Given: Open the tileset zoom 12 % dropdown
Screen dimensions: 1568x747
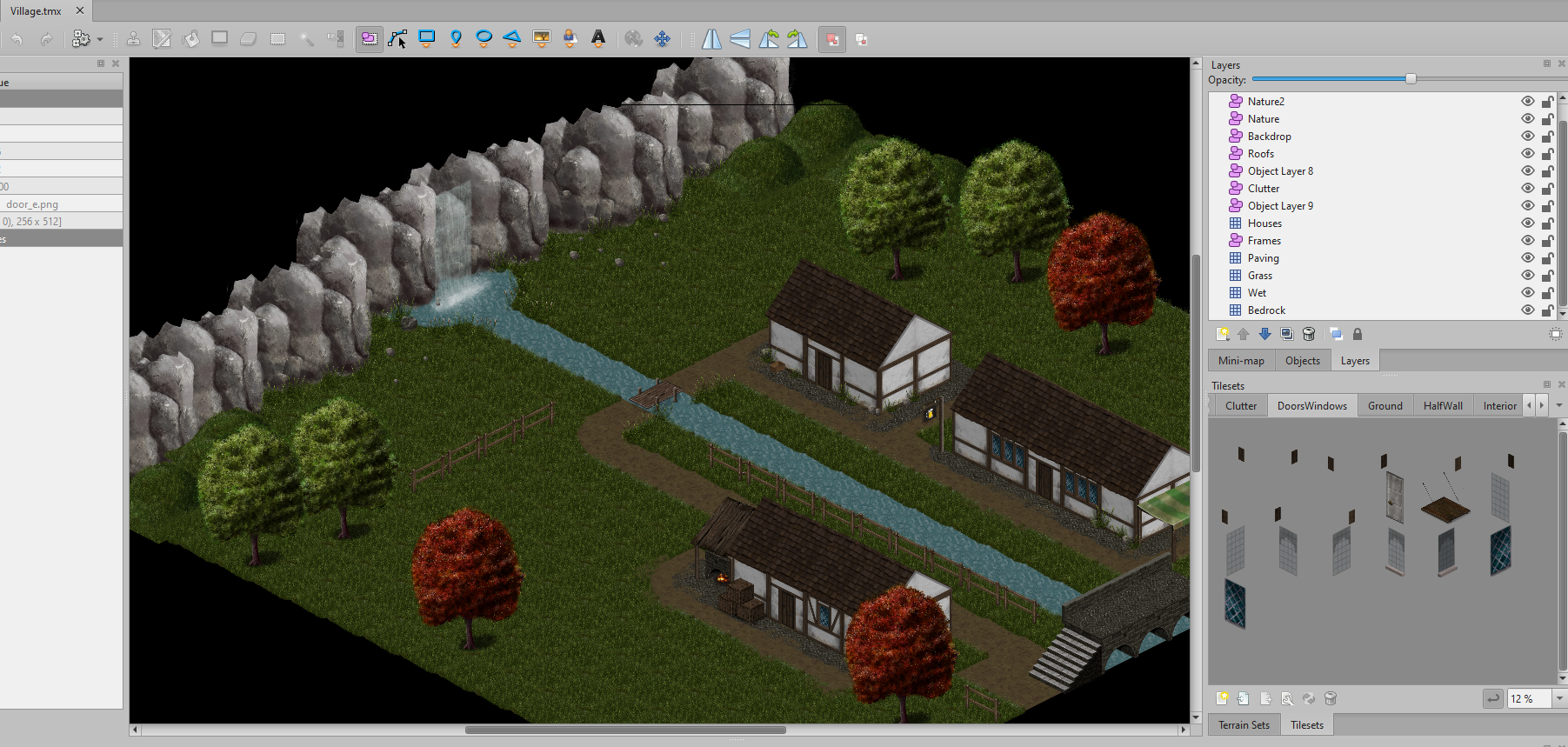Looking at the screenshot, I should click(x=1558, y=698).
